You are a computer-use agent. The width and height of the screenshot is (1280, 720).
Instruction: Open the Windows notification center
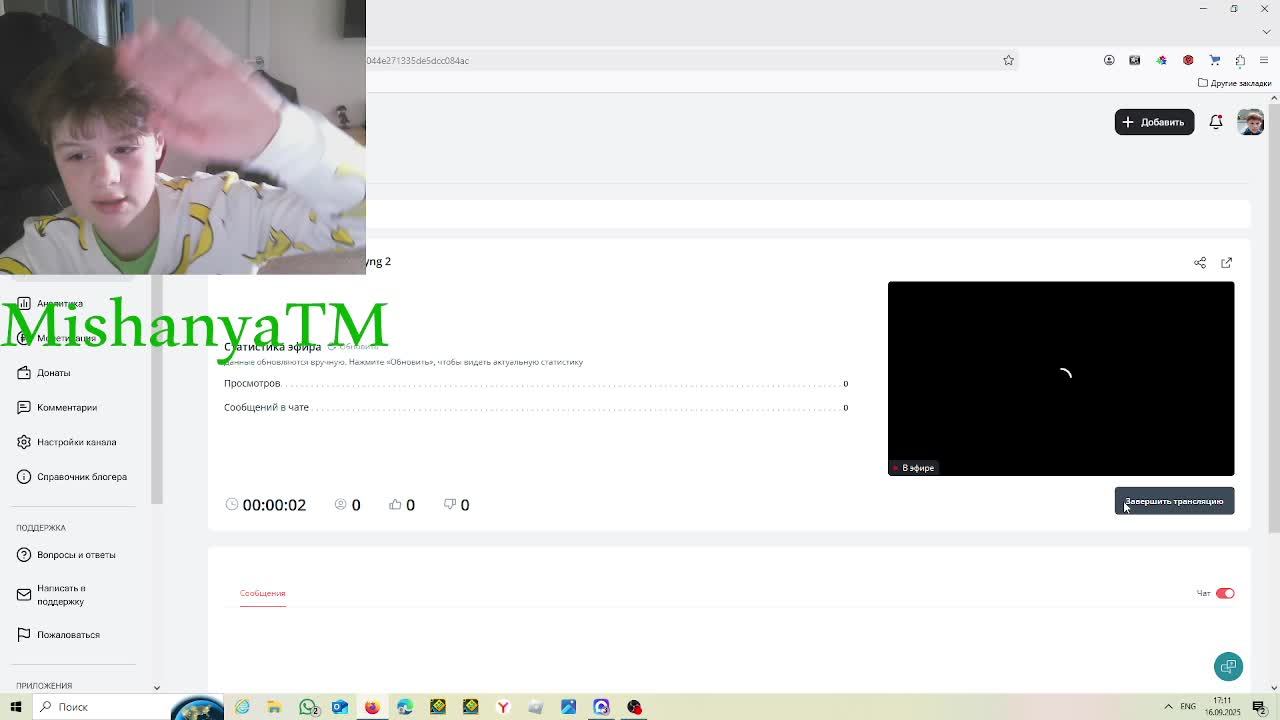[1259, 707]
